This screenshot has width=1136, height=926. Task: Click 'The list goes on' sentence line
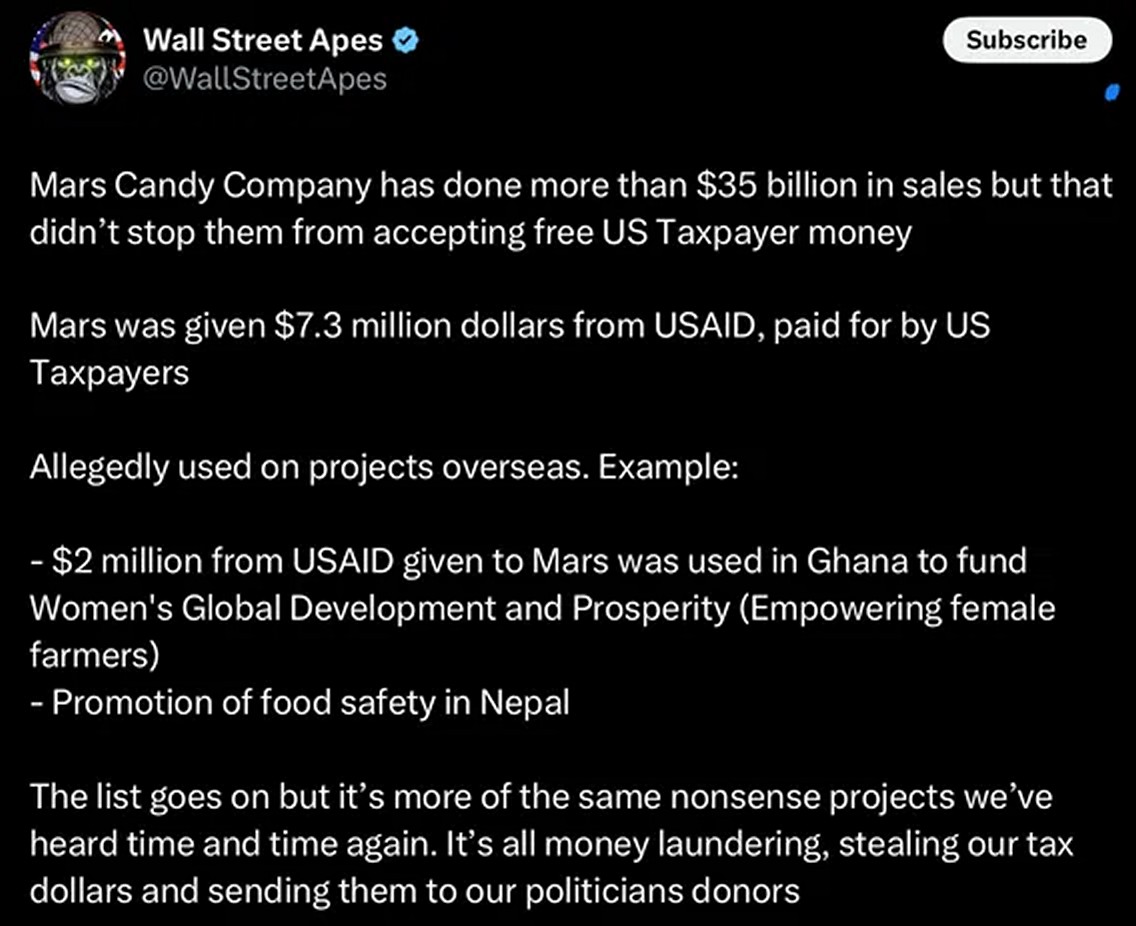point(541,798)
